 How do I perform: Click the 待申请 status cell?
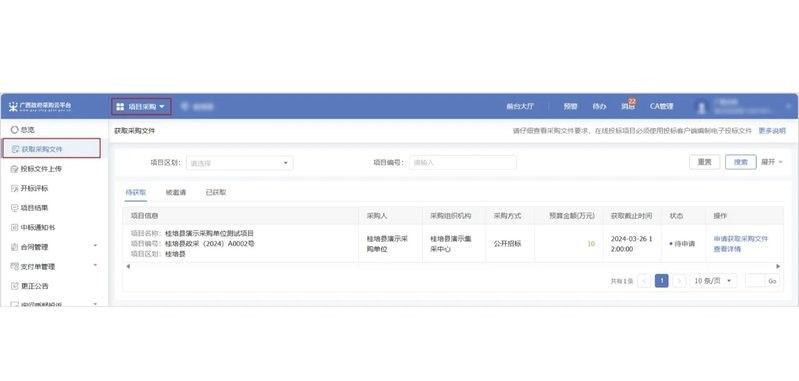point(682,244)
